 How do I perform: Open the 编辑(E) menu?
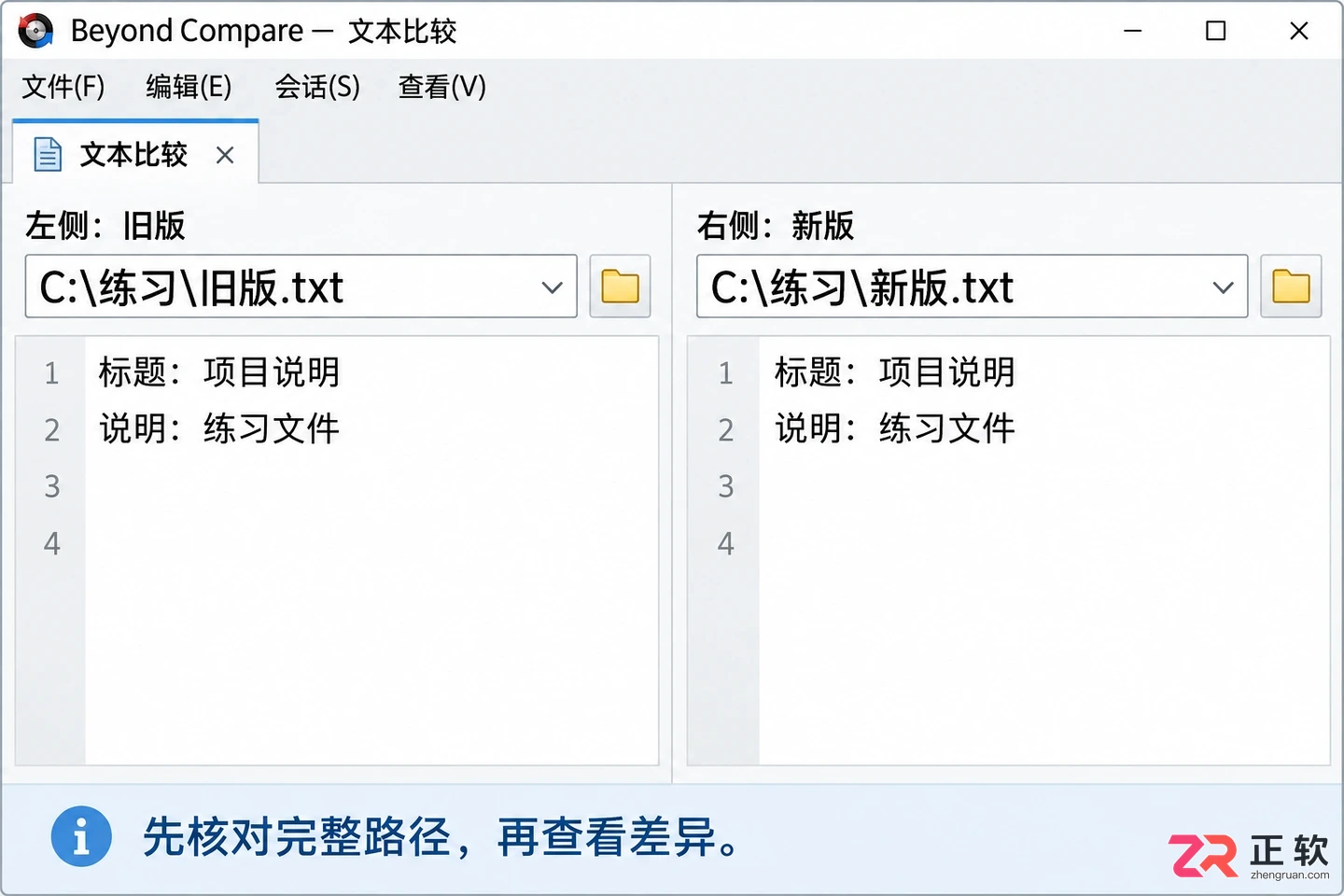pos(189,87)
